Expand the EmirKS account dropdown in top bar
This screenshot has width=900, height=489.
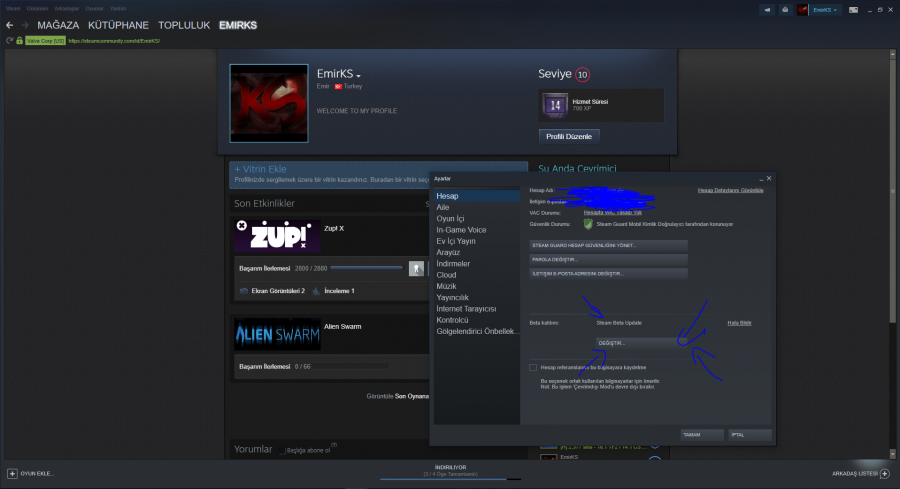click(825, 10)
